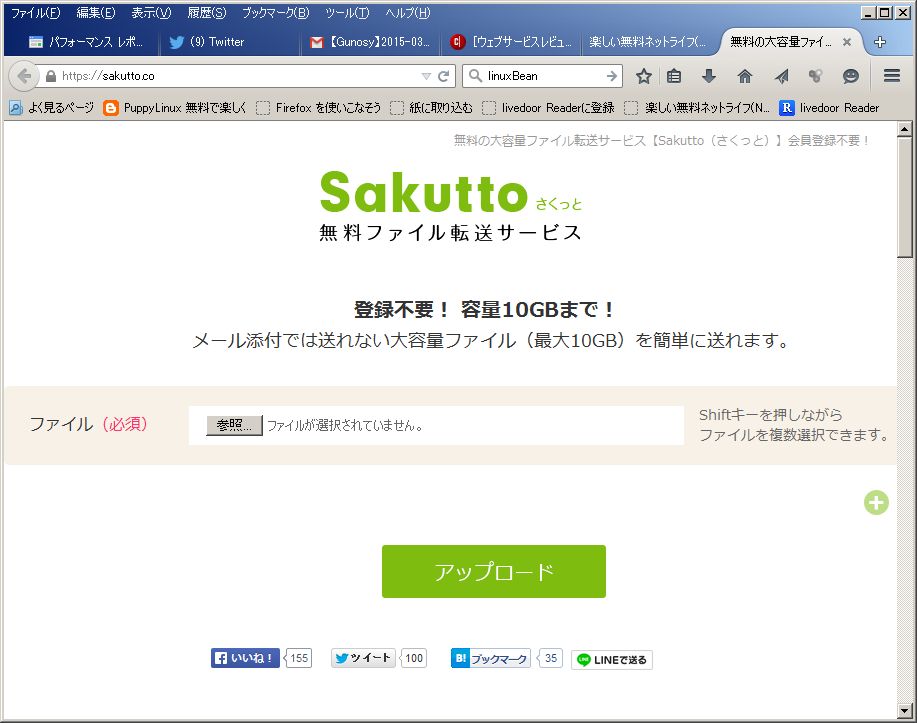
Task: Click the Hatena ブックマーク button
Action: [491, 659]
